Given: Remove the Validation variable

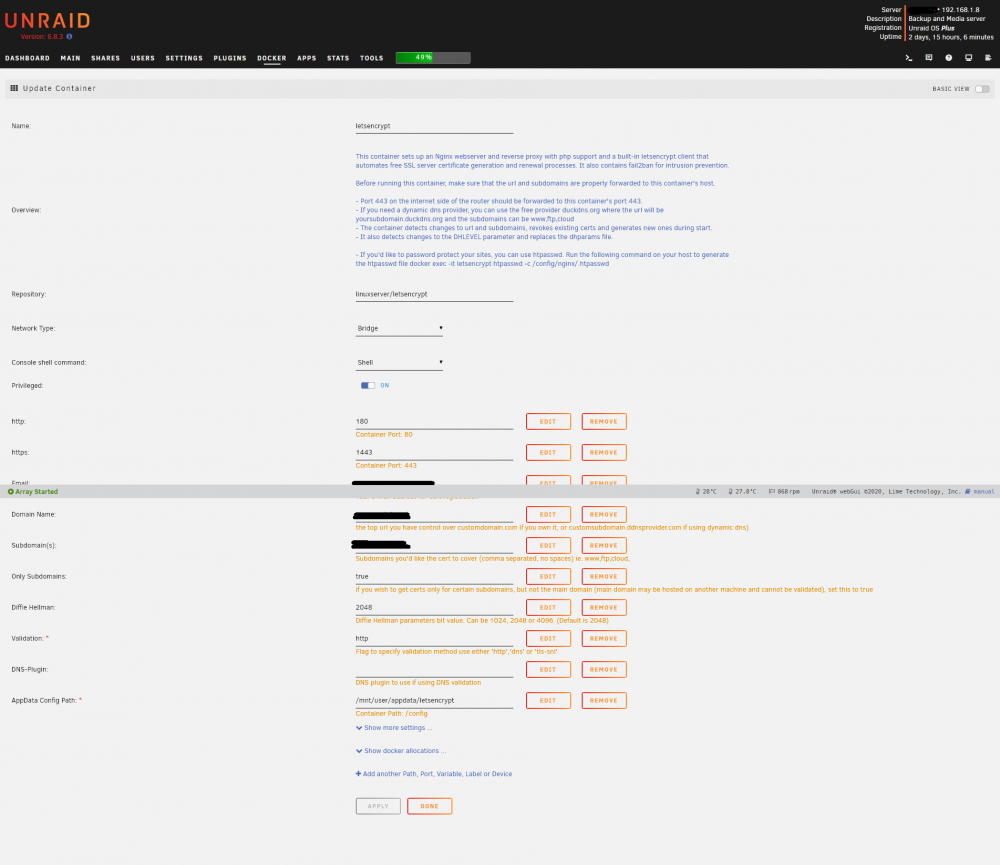Looking at the screenshot, I should pyautogui.click(x=603, y=639).
